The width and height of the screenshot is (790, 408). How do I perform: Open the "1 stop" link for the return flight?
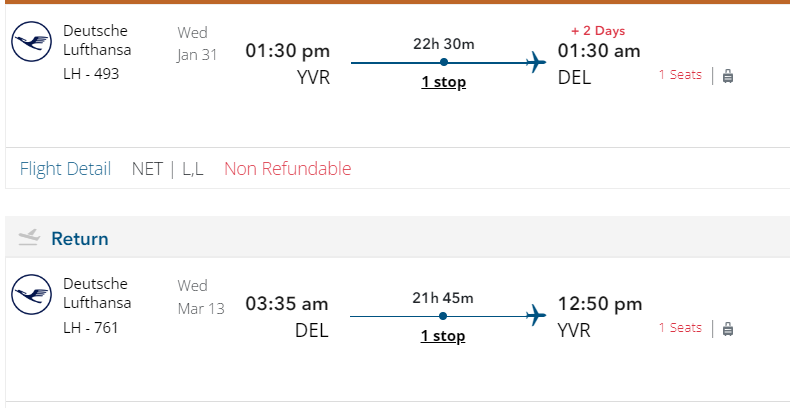point(443,336)
